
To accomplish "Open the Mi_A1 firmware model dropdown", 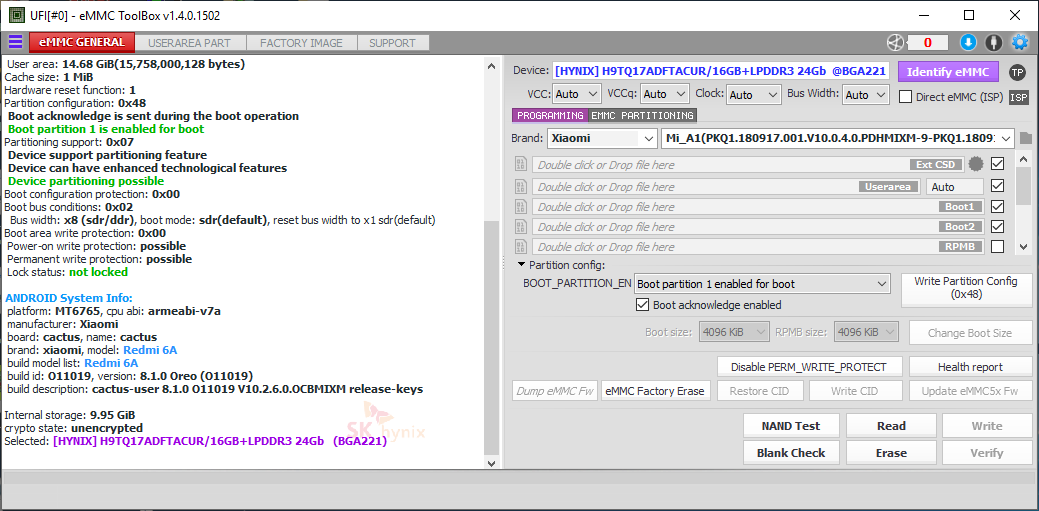I will tap(838, 139).
